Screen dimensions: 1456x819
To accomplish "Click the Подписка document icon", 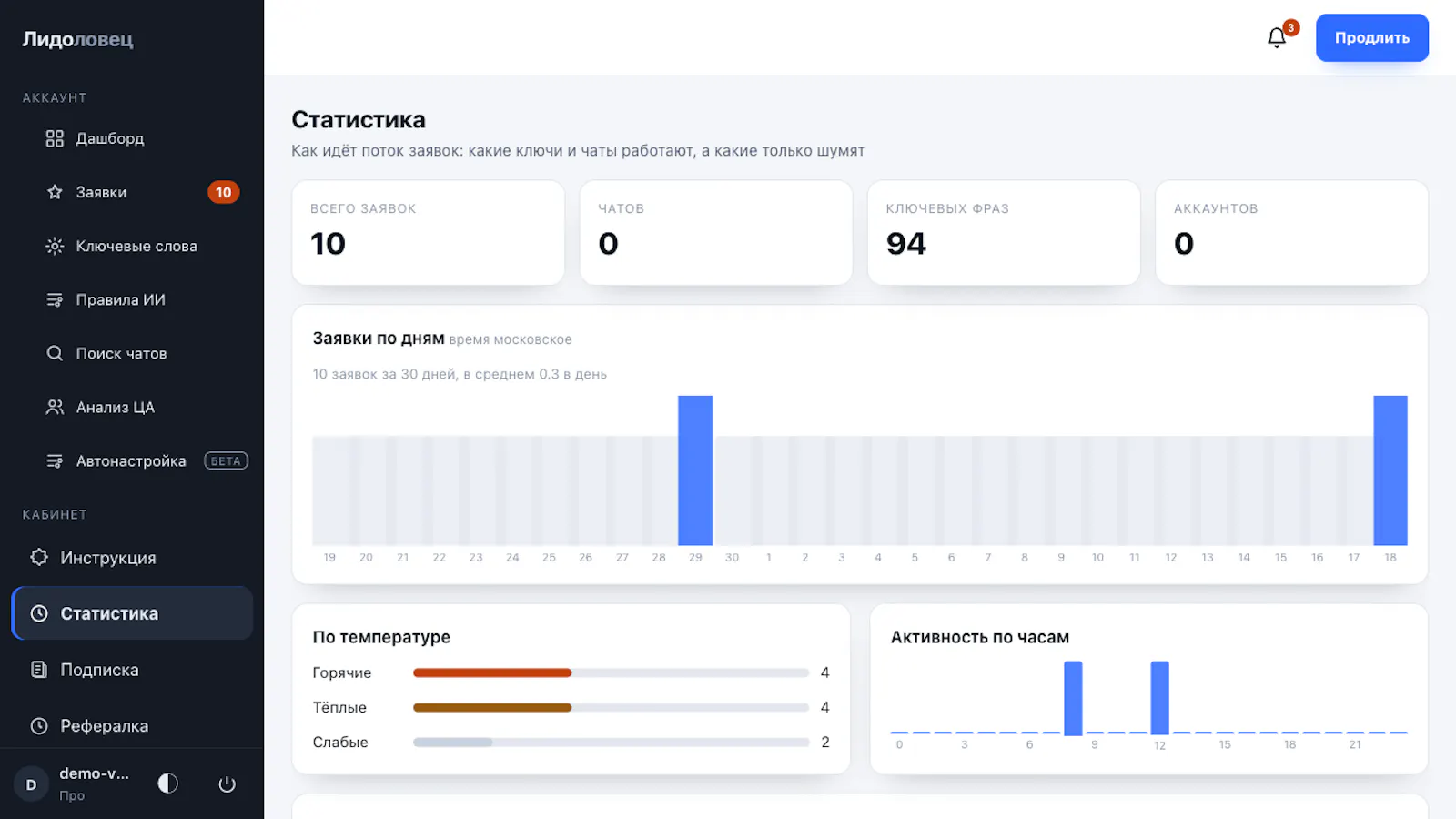I will [39, 670].
